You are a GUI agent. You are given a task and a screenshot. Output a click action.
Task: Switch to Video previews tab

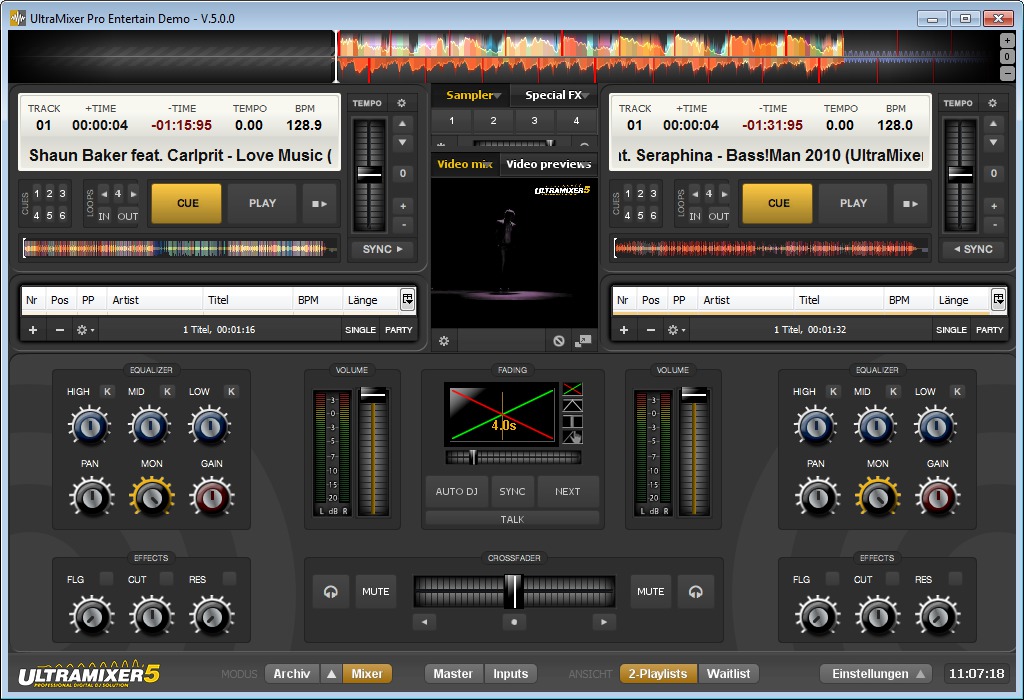point(549,164)
